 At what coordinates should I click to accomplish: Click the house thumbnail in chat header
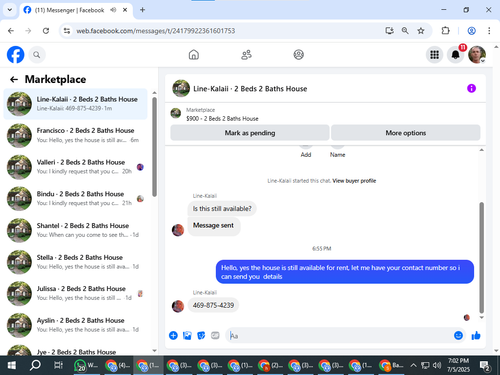tap(181, 88)
